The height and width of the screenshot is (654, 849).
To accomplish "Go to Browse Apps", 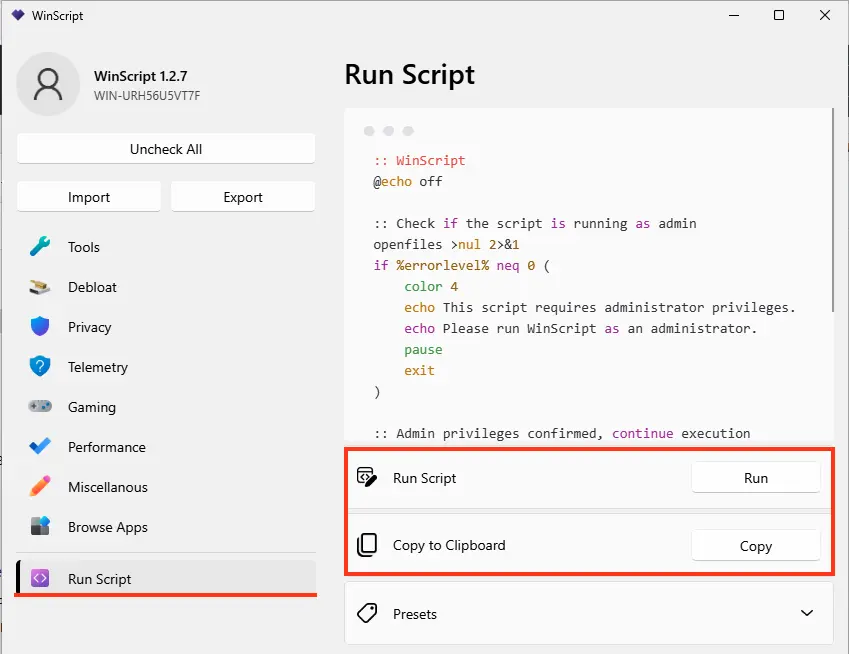I will [166, 527].
